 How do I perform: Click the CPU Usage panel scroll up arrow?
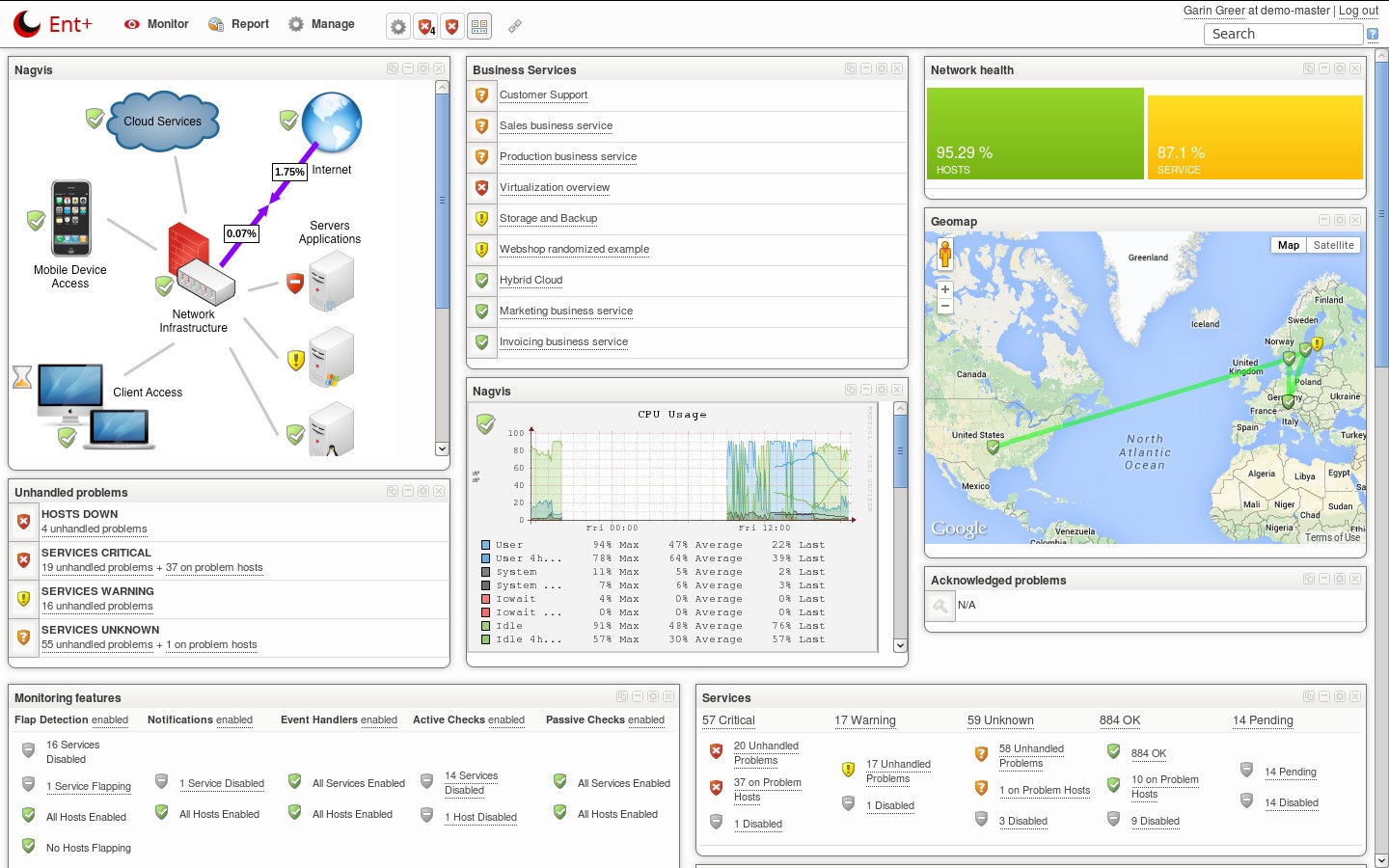pos(900,409)
